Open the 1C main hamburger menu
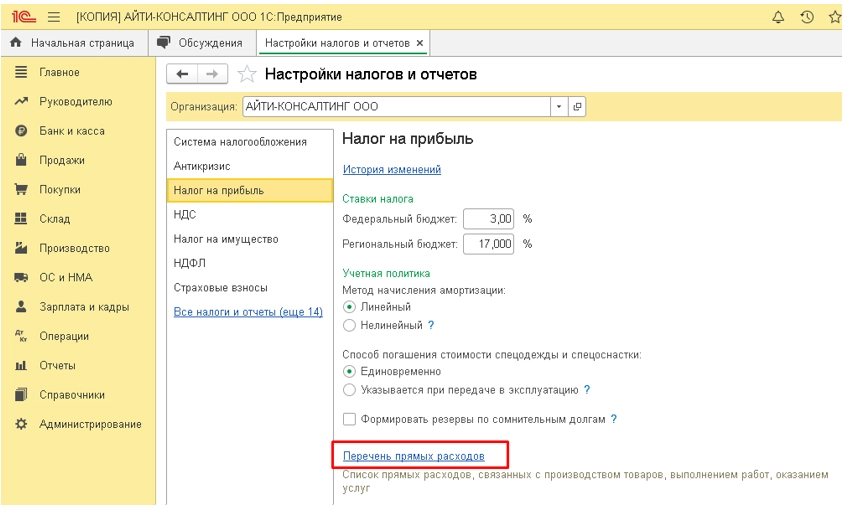The image size is (844, 513). click(x=54, y=17)
